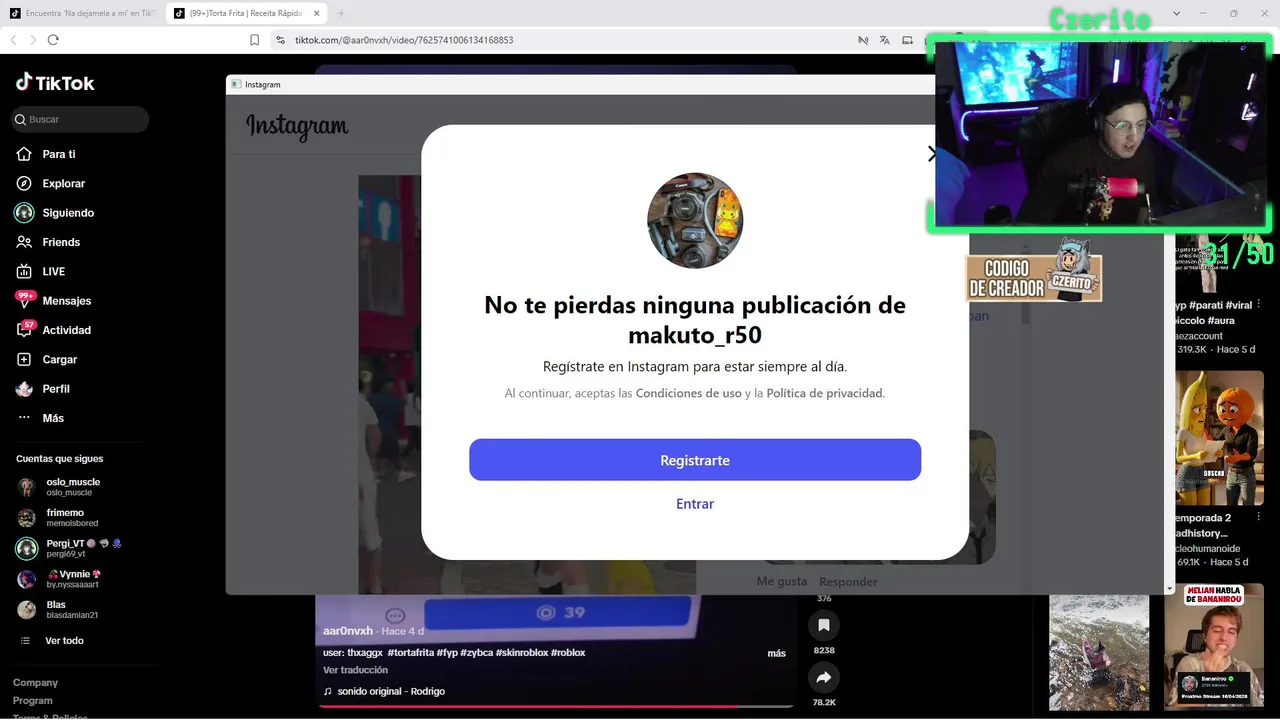1280x720 pixels.
Task: Click Responder under the comment
Action: pyautogui.click(x=848, y=582)
